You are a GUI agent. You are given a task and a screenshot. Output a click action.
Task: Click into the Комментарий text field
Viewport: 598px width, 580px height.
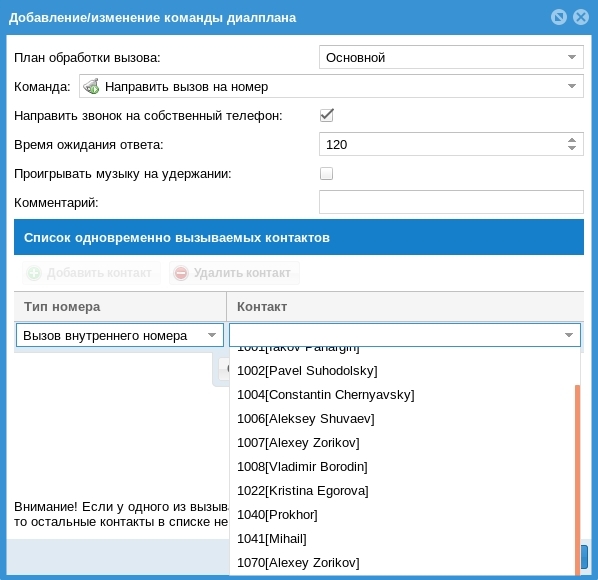[451, 202]
